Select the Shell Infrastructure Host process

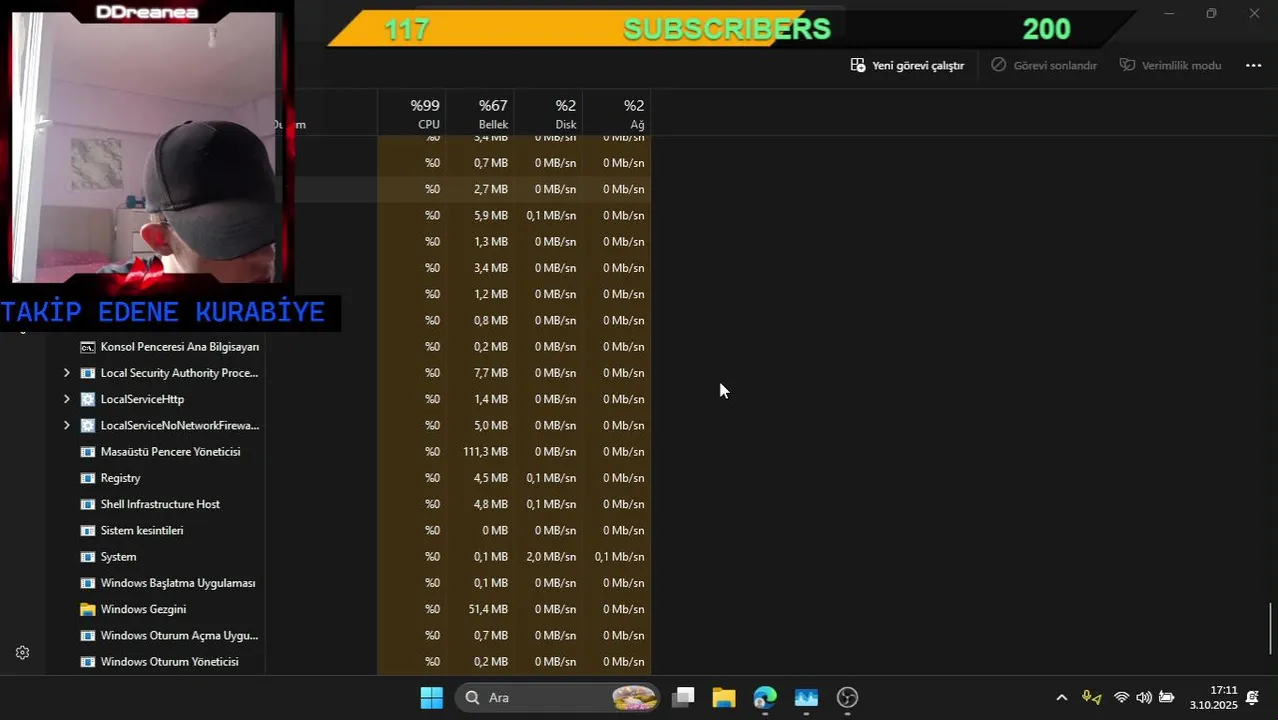[x=160, y=504]
